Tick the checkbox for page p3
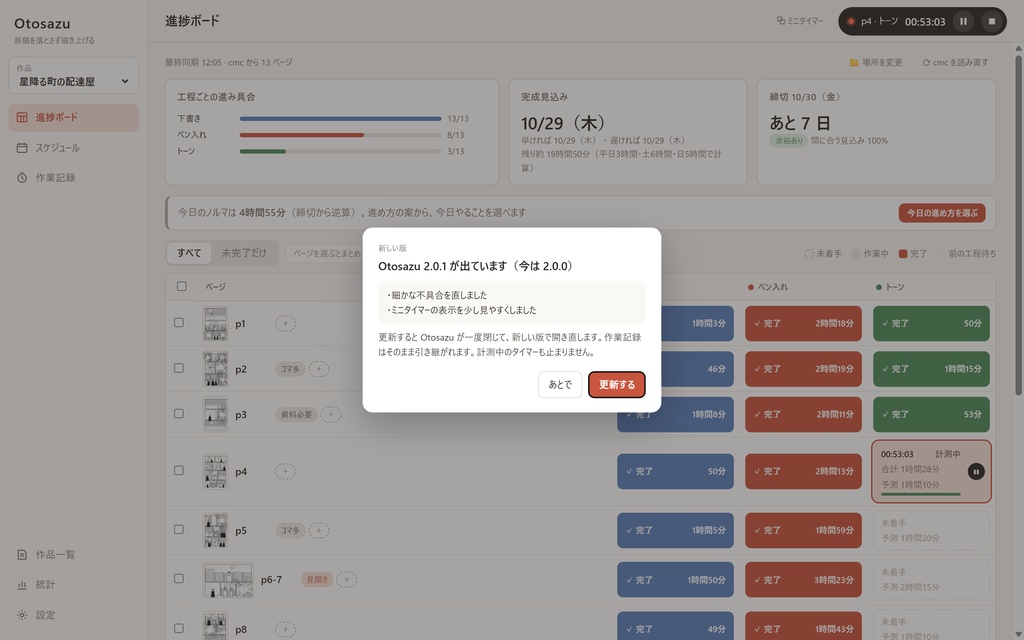Screen dimensions: 1024x640 [x=179, y=413]
